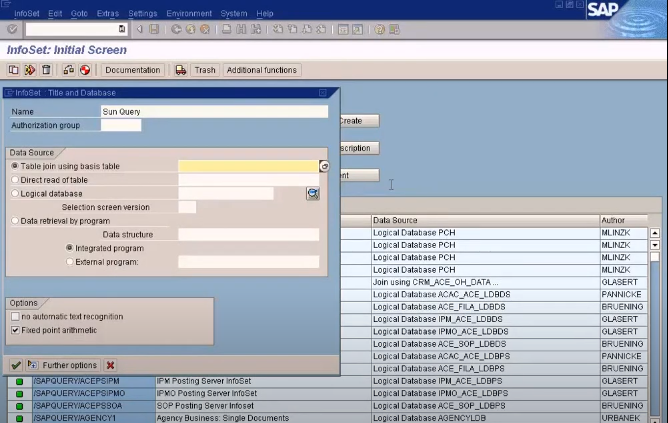Open the search help beside basis table field
Screen dimensions: 668x423
[x=324, y=166]
